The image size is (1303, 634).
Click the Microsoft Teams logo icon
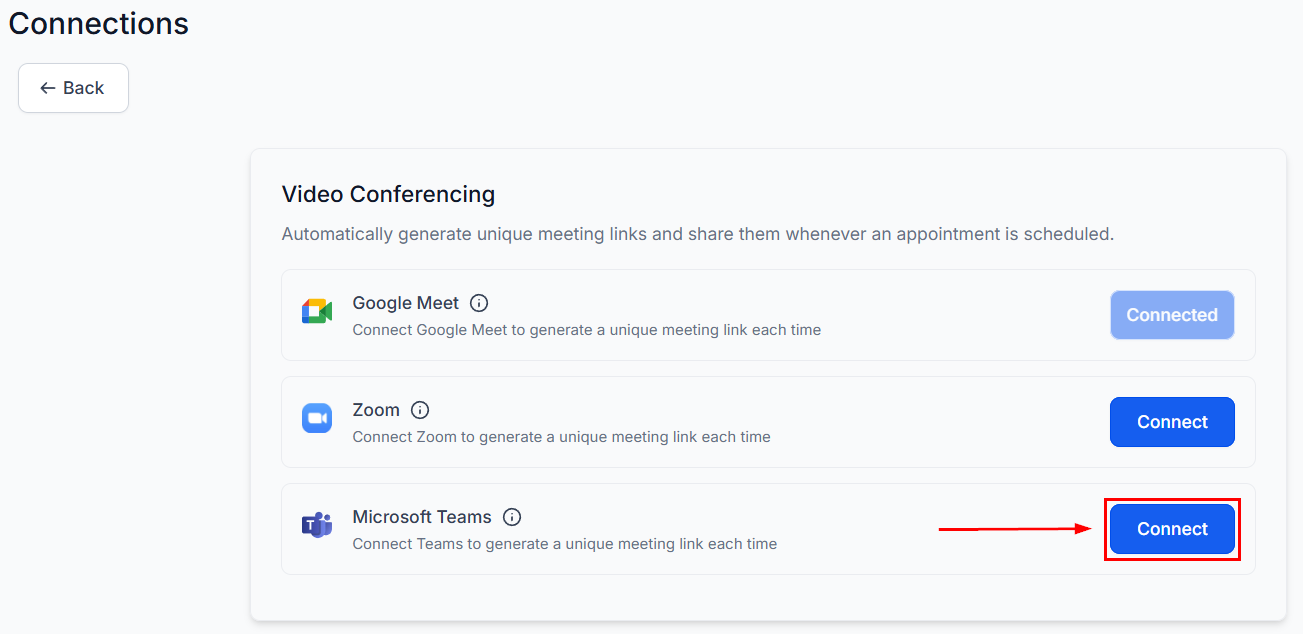(316, 525)
